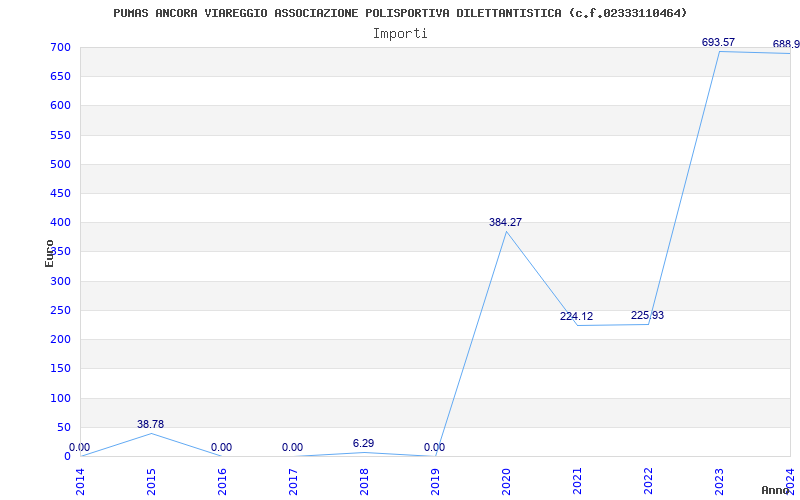
Task: Click the 200 y-axis tick label
Action: (60, 339)
